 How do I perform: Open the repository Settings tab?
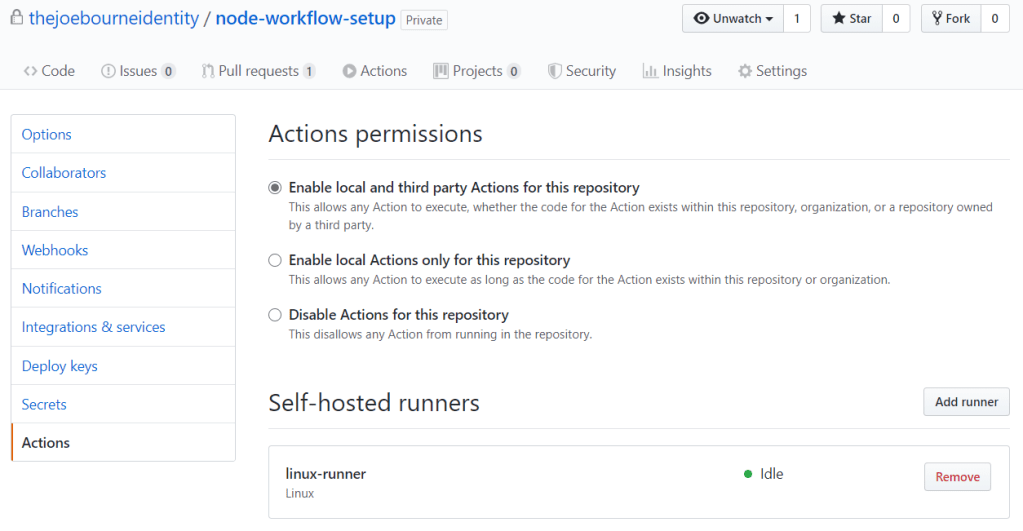tap(772, 71)
